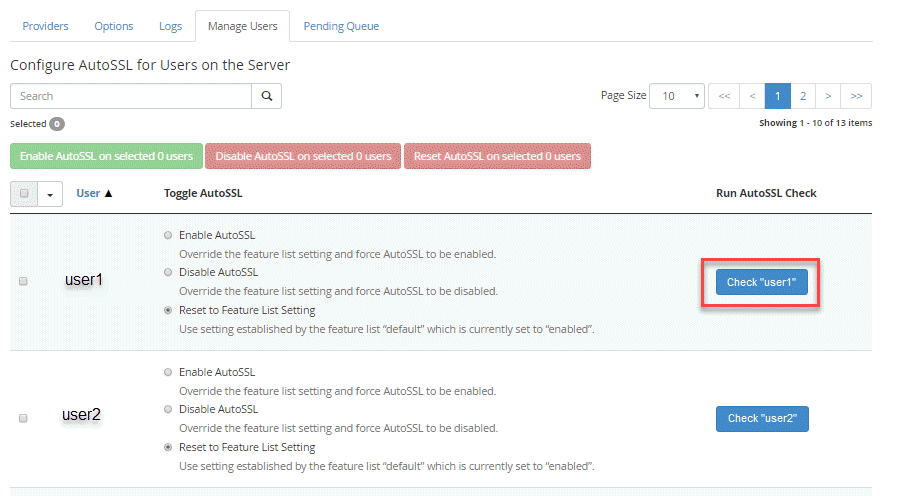Switch to the Providers tab
The height and width of the screenshot is (496, 905).
45,26
